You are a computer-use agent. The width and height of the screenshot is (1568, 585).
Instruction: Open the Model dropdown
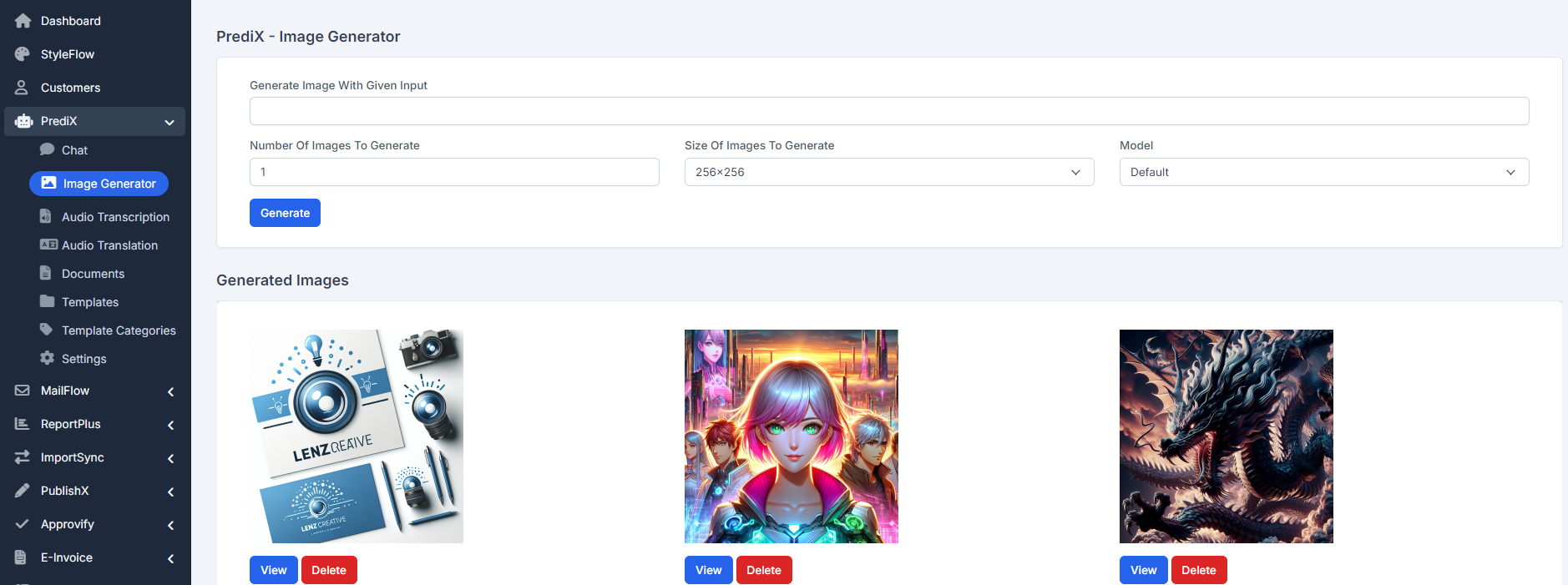pyautogui.click(x=1324, y=172)
